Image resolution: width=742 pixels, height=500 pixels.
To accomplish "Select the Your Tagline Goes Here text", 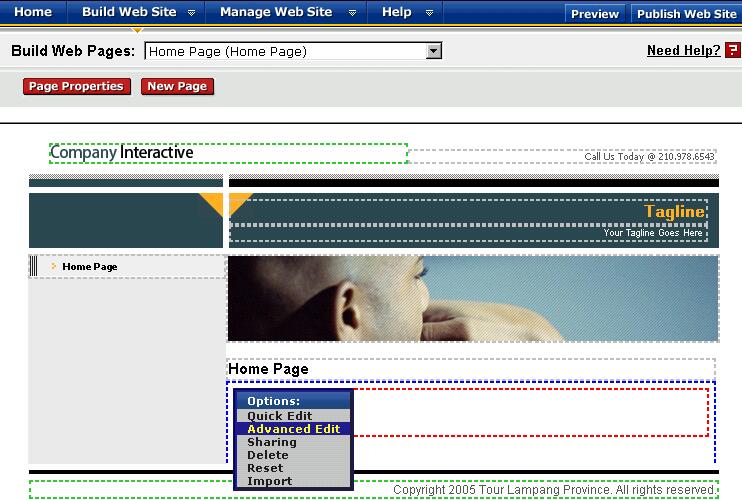I will click(x=653, y=233).
